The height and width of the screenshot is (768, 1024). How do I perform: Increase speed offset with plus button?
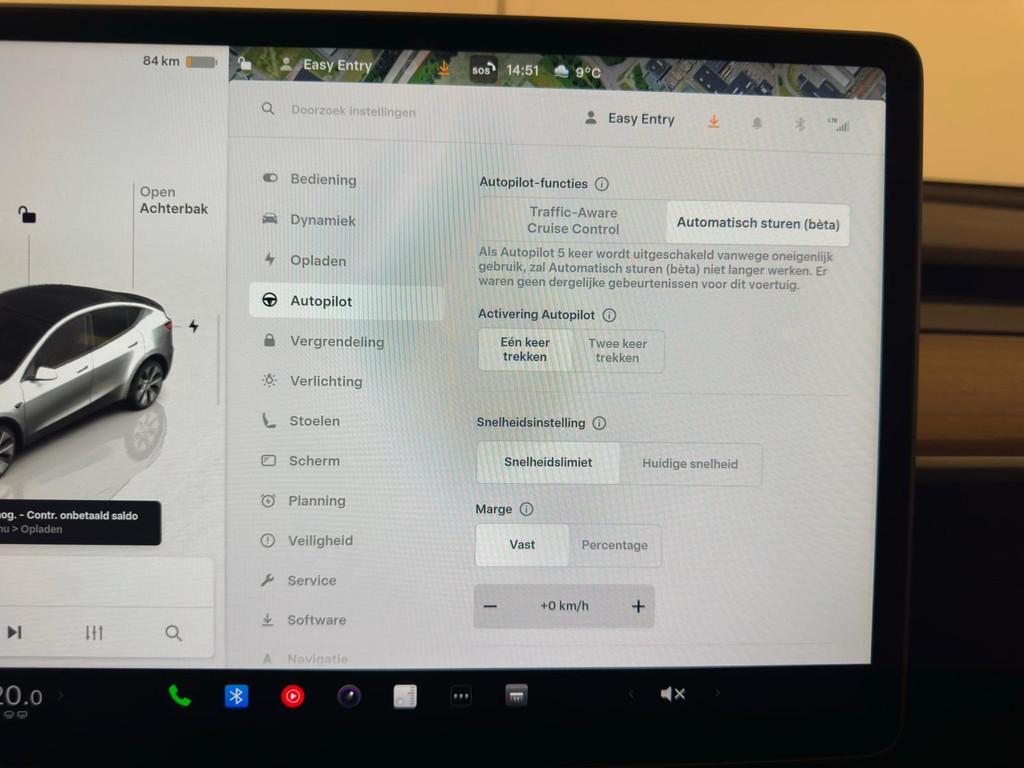pyautogui.click(x=638, y=606)
